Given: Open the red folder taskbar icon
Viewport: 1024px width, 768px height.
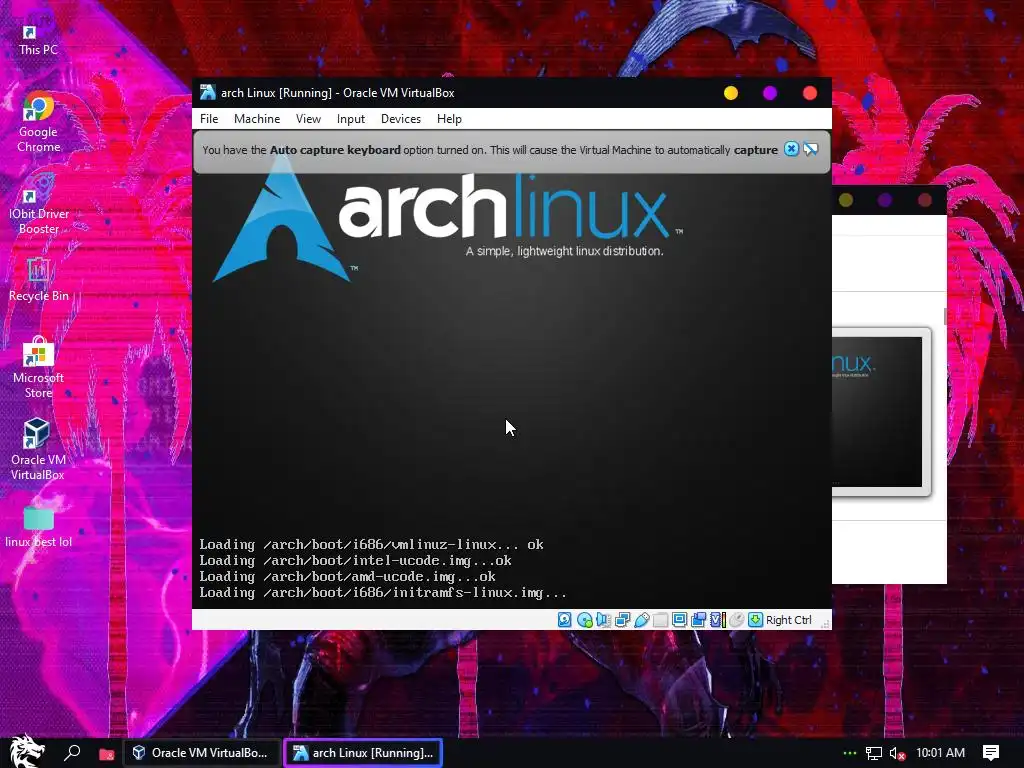Looking at the screenshot, I should tap(106, 754).
